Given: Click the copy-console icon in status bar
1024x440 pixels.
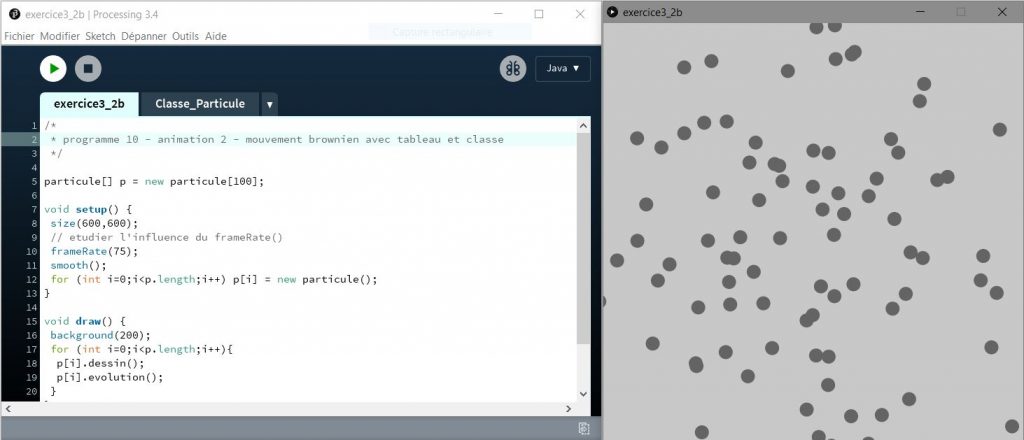Looking at the screenshot, I should [583, 429].
